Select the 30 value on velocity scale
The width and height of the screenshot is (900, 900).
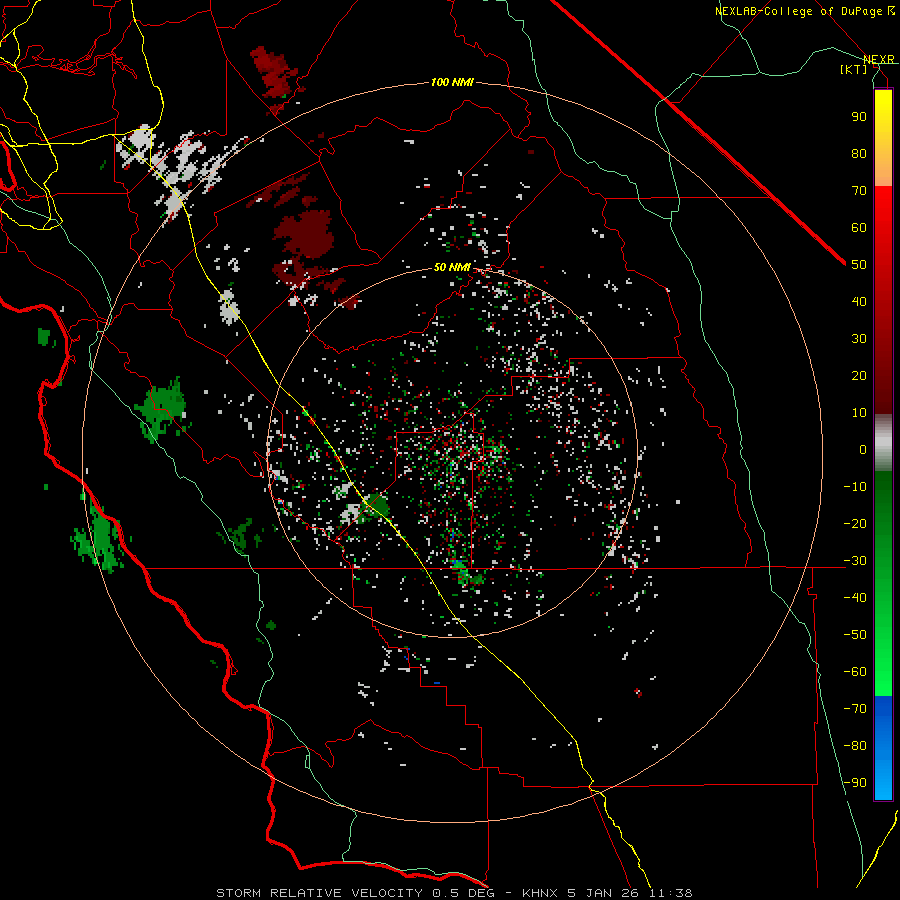coord(859,339)
